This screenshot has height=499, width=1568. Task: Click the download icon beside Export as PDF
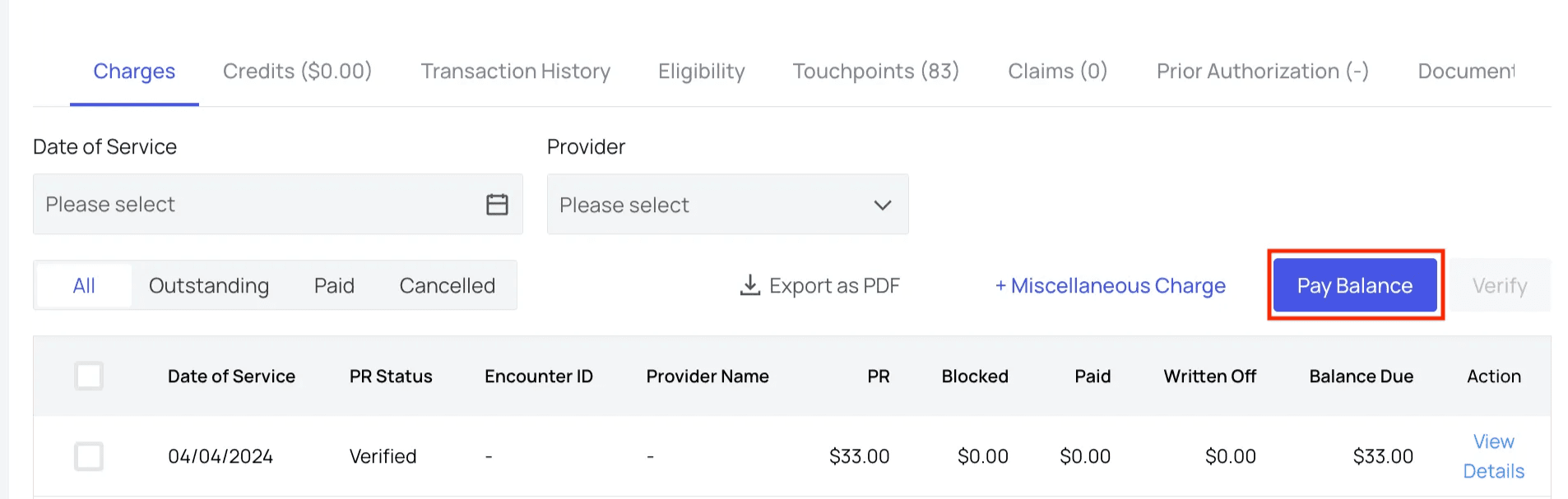point(749,285)
